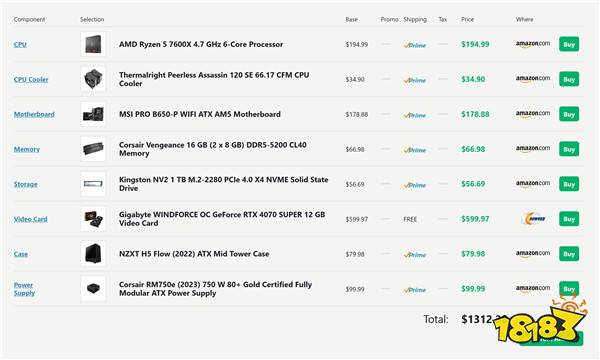
Task: Click the green $99.99 price
Action: (x=473, y=289)
